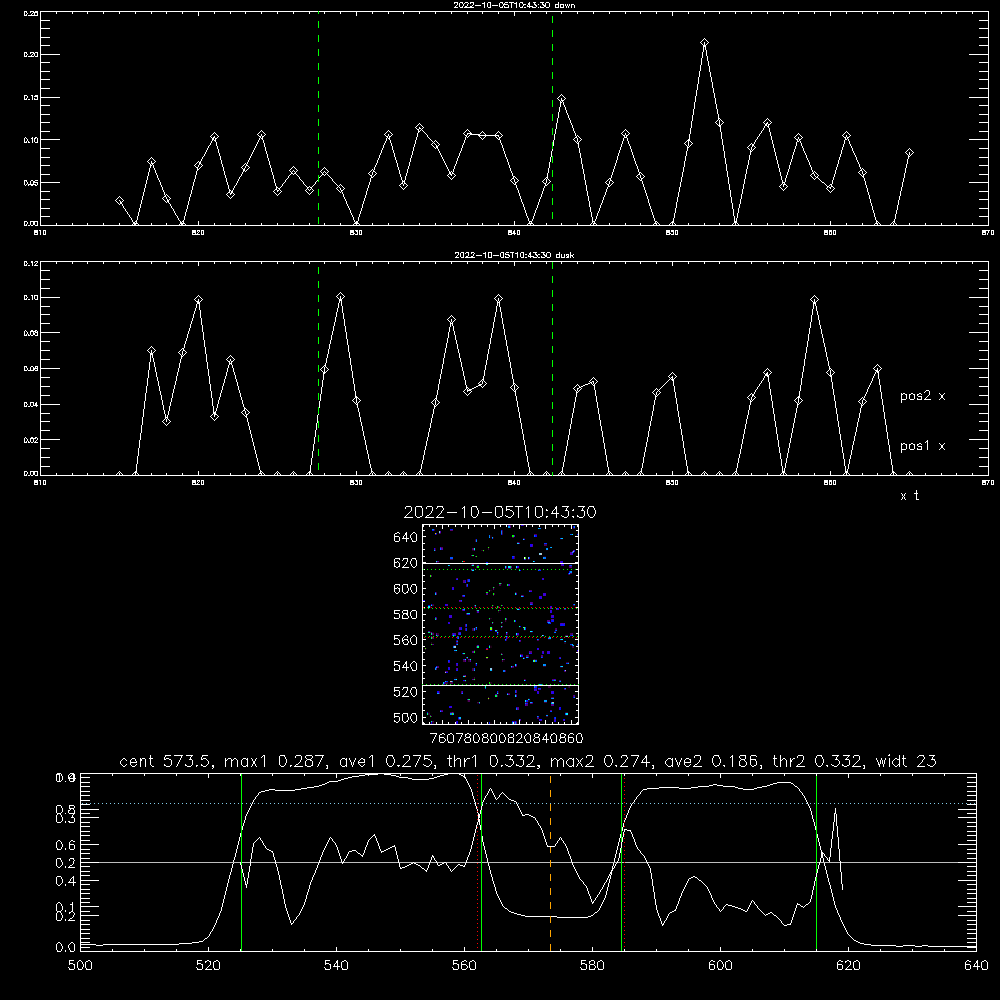1000x1000 pixels.
Task: Select the 'pos1 x' label
Action: (x=922, y=446)
